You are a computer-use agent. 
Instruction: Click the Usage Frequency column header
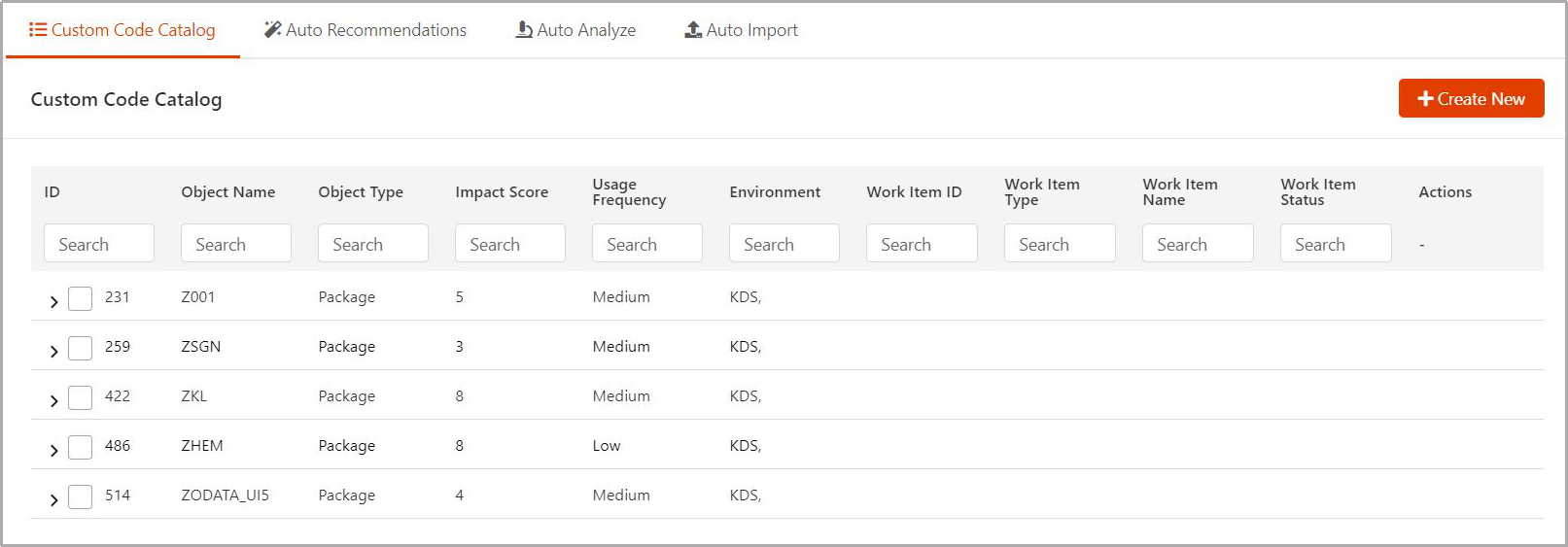click(x=629, y=192)
